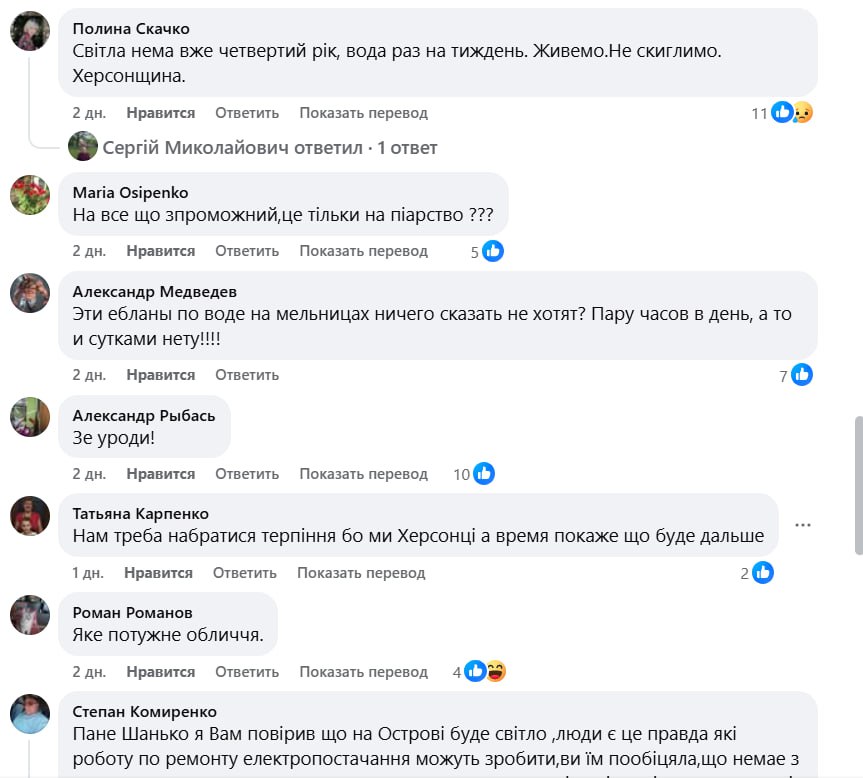Reply to Татьяна Карпенко's comment

[x=245, y=573]
